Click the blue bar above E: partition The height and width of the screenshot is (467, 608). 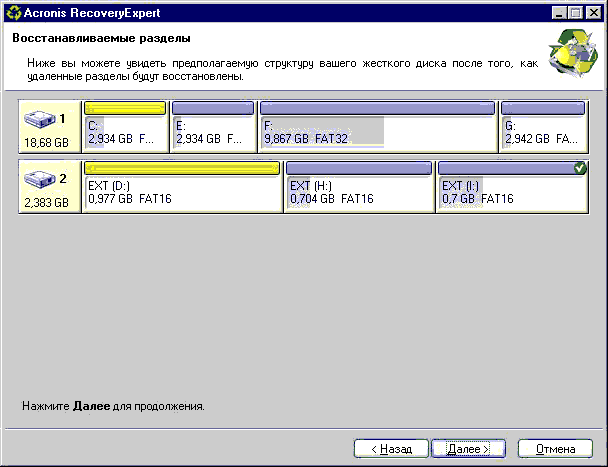213,108
